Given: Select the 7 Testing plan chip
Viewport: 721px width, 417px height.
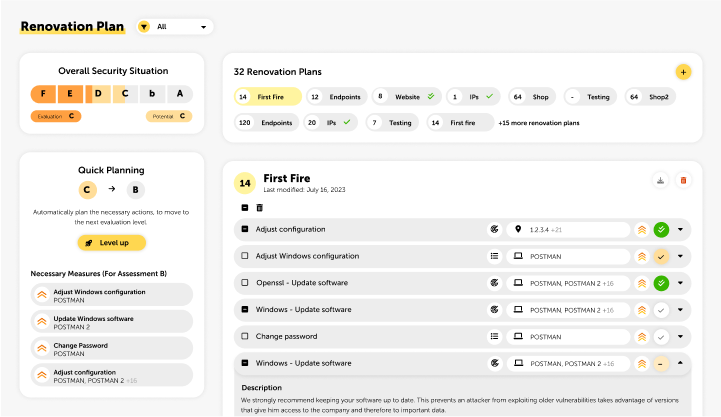Looking at the screenshot, I should (392, 123).
